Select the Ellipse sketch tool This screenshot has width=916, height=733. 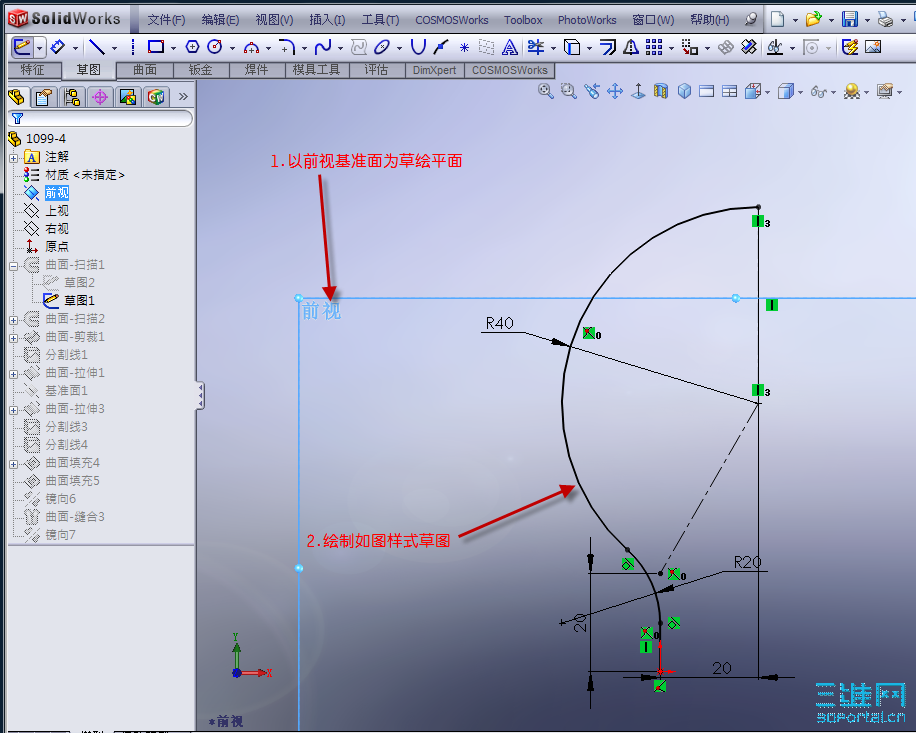(381, 47)
